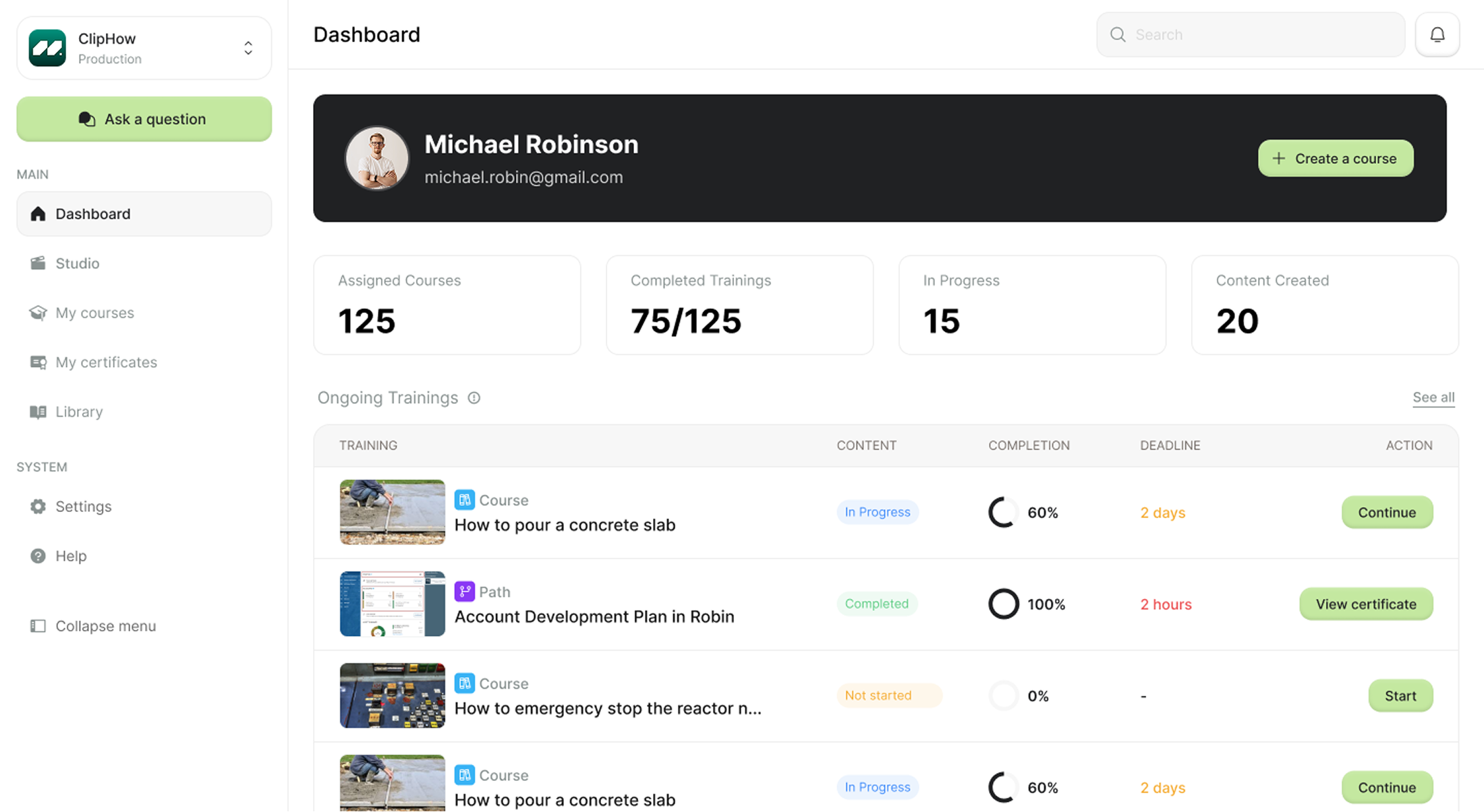Click the Course icon in the last row
This screenshot has height=812, width=1484.
[464, 775]
